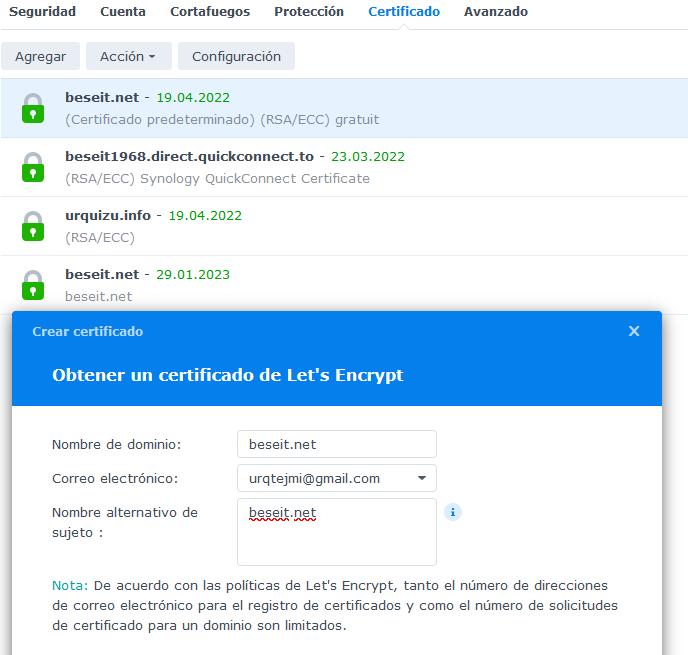
Task: Click the Configuración button
Action: pos(236,57)
